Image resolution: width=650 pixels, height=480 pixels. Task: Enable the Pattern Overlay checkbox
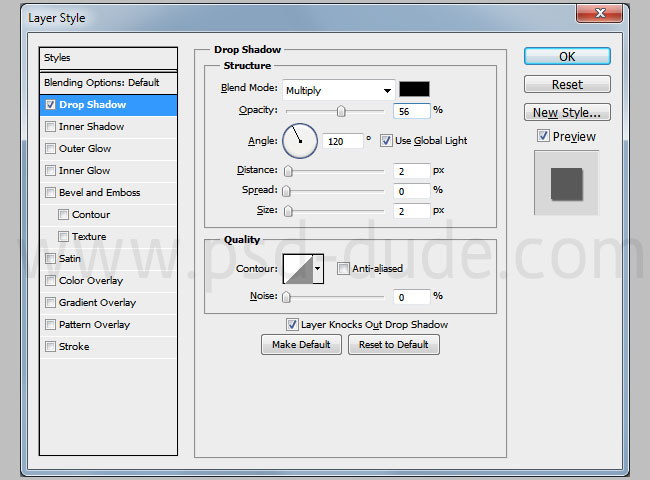(x=50, y=324)
